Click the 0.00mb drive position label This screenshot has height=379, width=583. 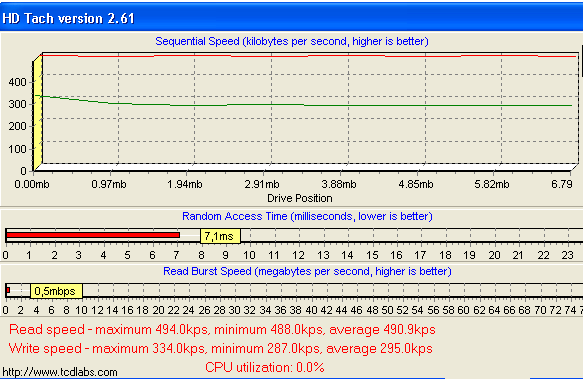(x=32, y=184)
